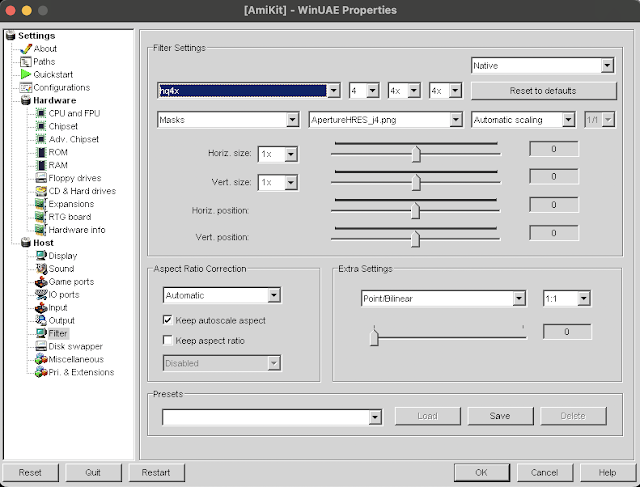Click the About checkmark icon
Screen dimensions: 640x487
pos(25,49)
